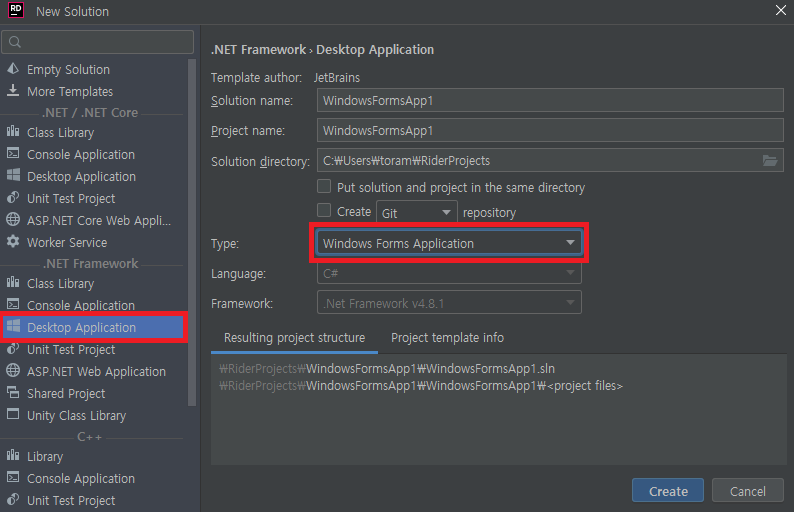The image size is (794, 512).
Task: Click the JetBrains template author text
Action: tap(337, 77)
